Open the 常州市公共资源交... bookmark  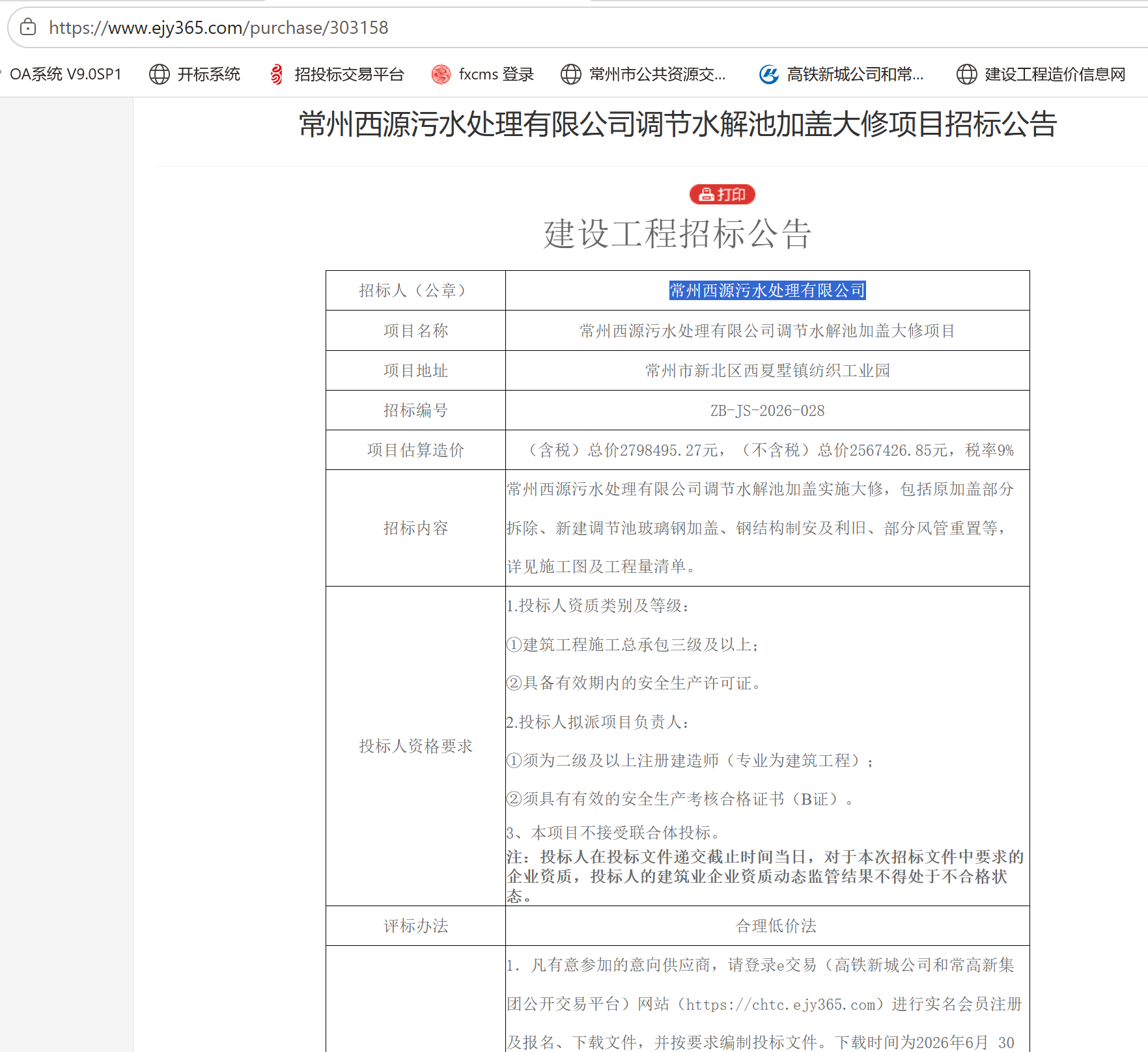(657, 74)
